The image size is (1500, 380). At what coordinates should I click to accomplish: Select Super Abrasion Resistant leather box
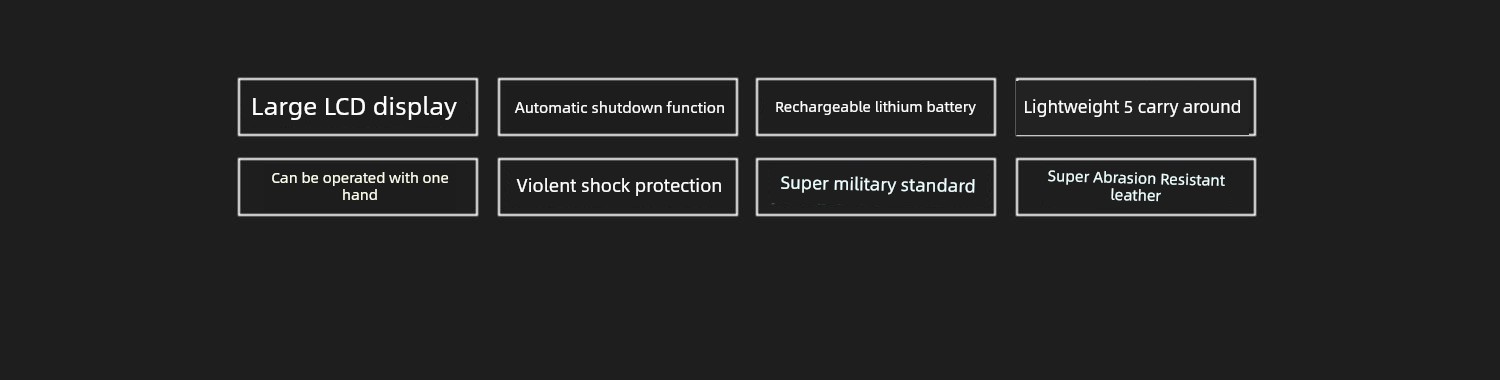point(1136,187)
